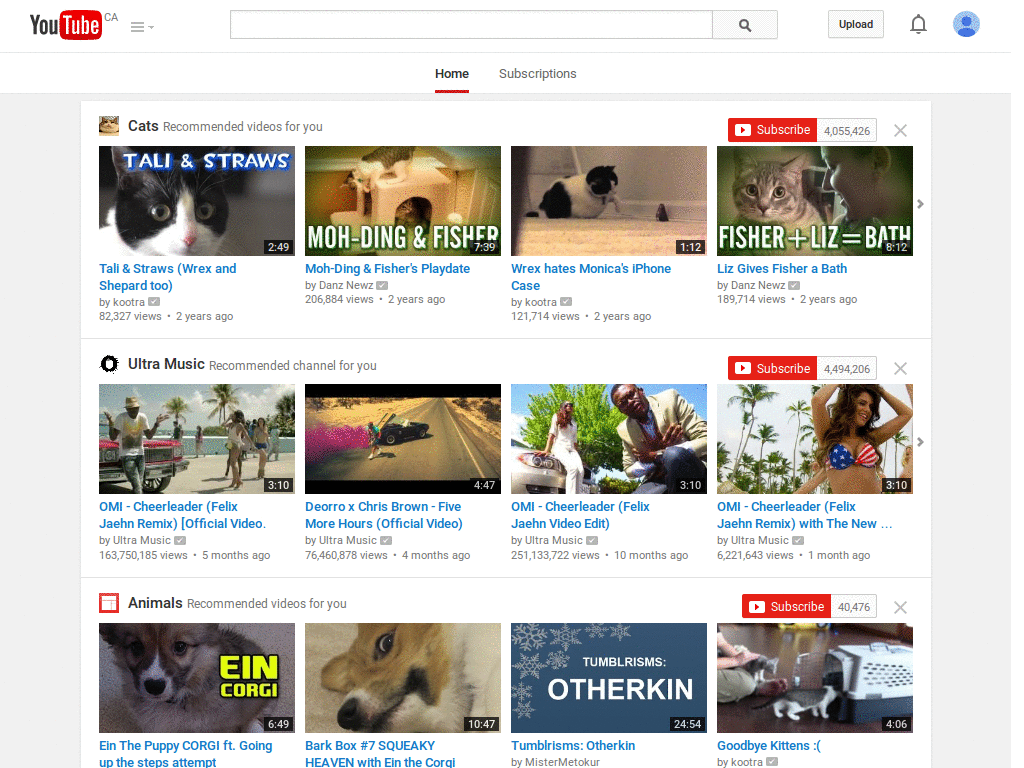Viewport: 1024px width, 768px height.
Task: Open the guide hamburger menu
Action: click(x=142, y=27)
